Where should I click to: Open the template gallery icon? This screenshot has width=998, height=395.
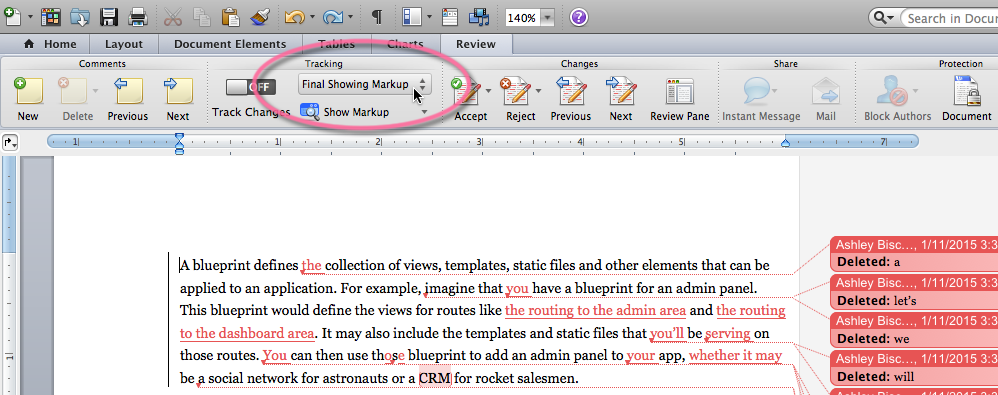tap(51, 17)
